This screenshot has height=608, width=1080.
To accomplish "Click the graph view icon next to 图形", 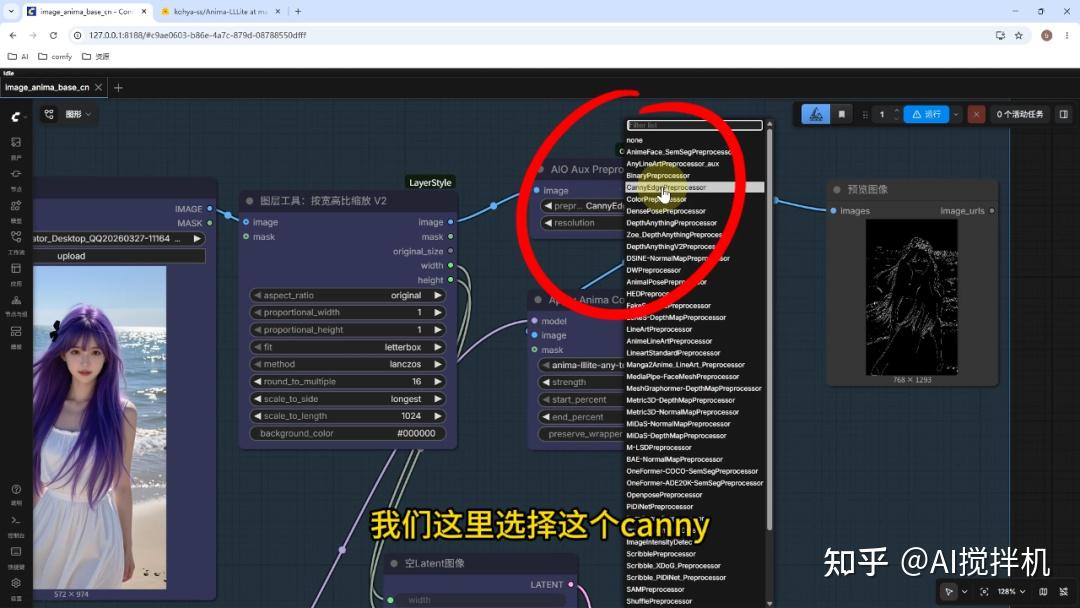I will click(x=49, y=114).
